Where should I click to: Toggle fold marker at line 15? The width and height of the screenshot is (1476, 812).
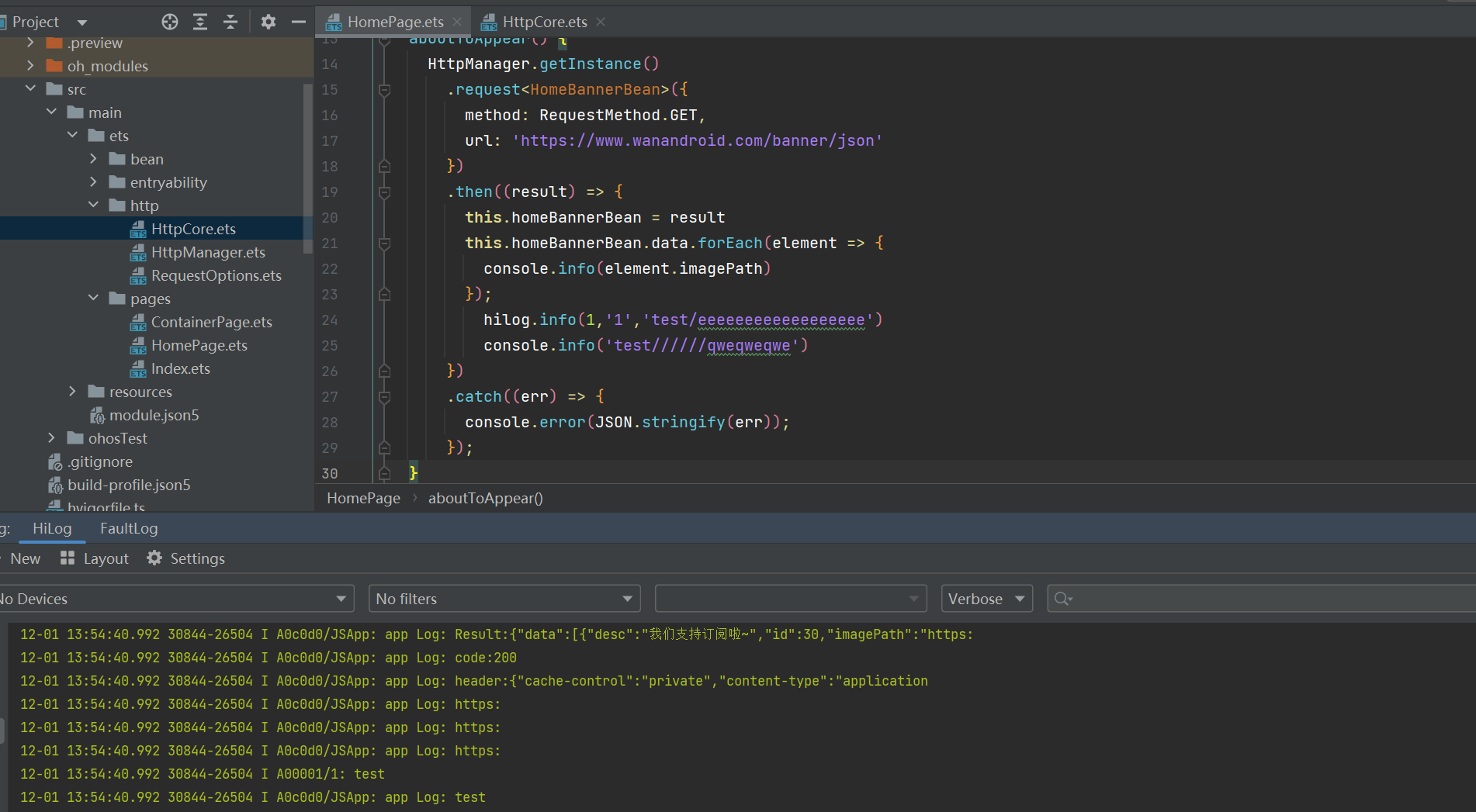tap(384, 90)
